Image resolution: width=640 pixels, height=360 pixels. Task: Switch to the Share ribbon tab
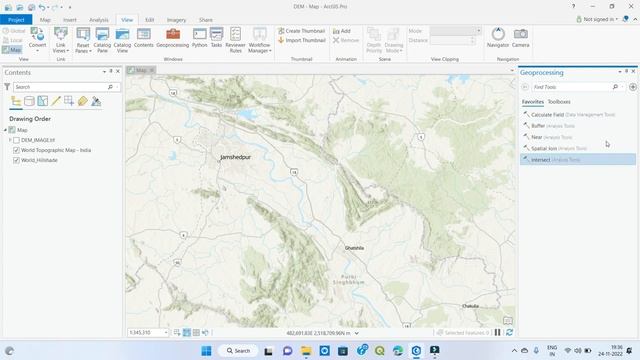206,20
